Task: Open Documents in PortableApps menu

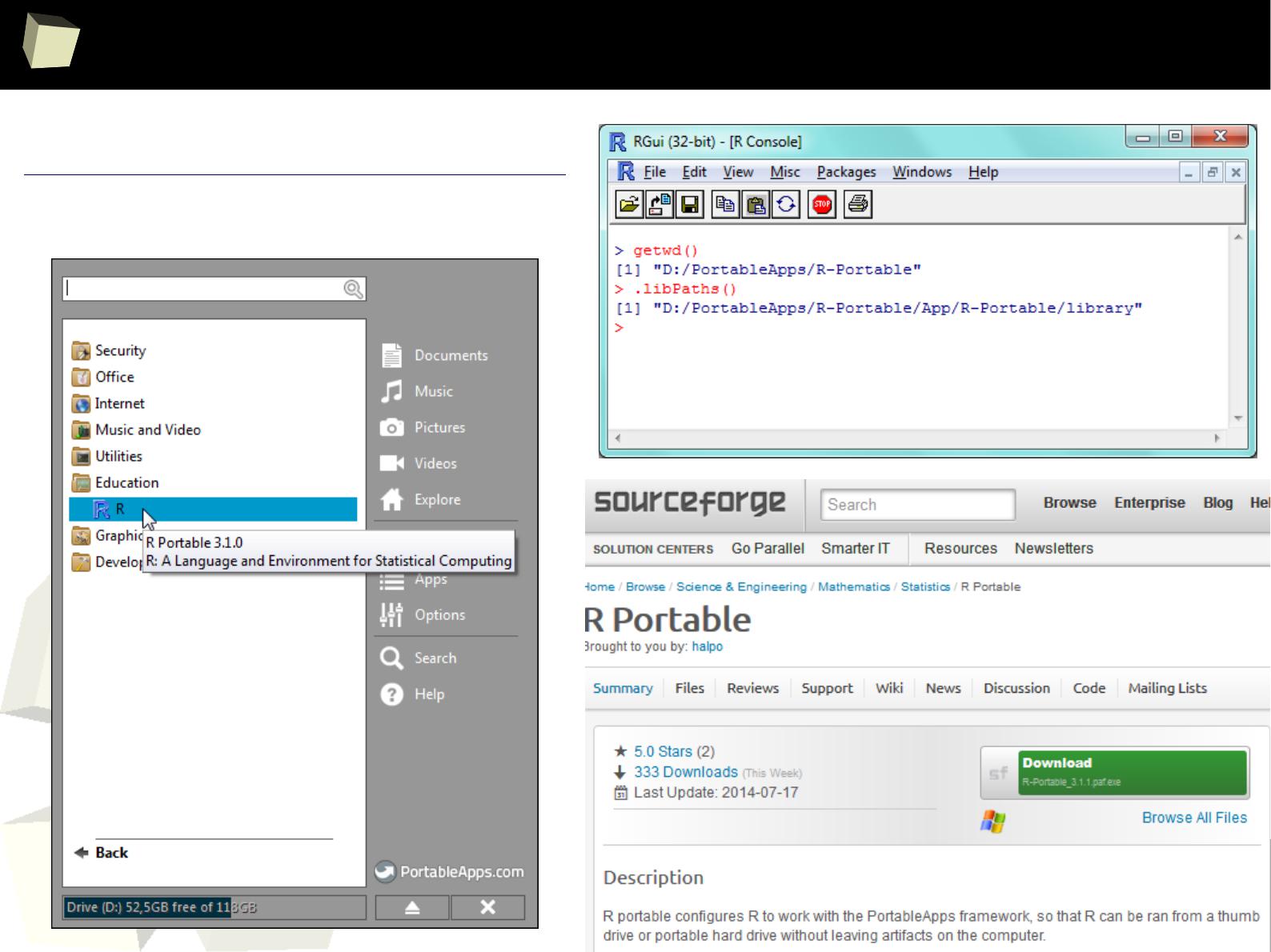Action: tap(435, 355)
